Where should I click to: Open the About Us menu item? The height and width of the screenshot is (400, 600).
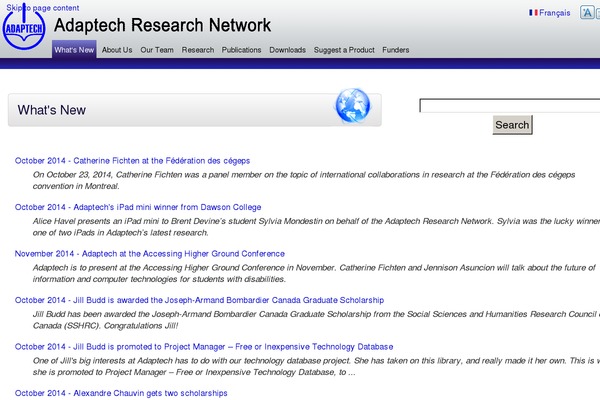(x=117, y=50)
